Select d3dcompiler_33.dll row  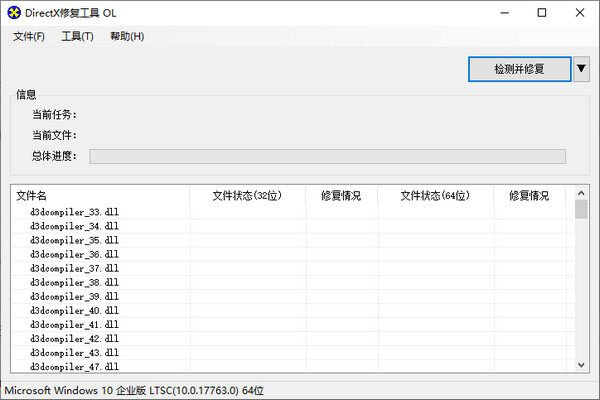click(x=293, y=212)
